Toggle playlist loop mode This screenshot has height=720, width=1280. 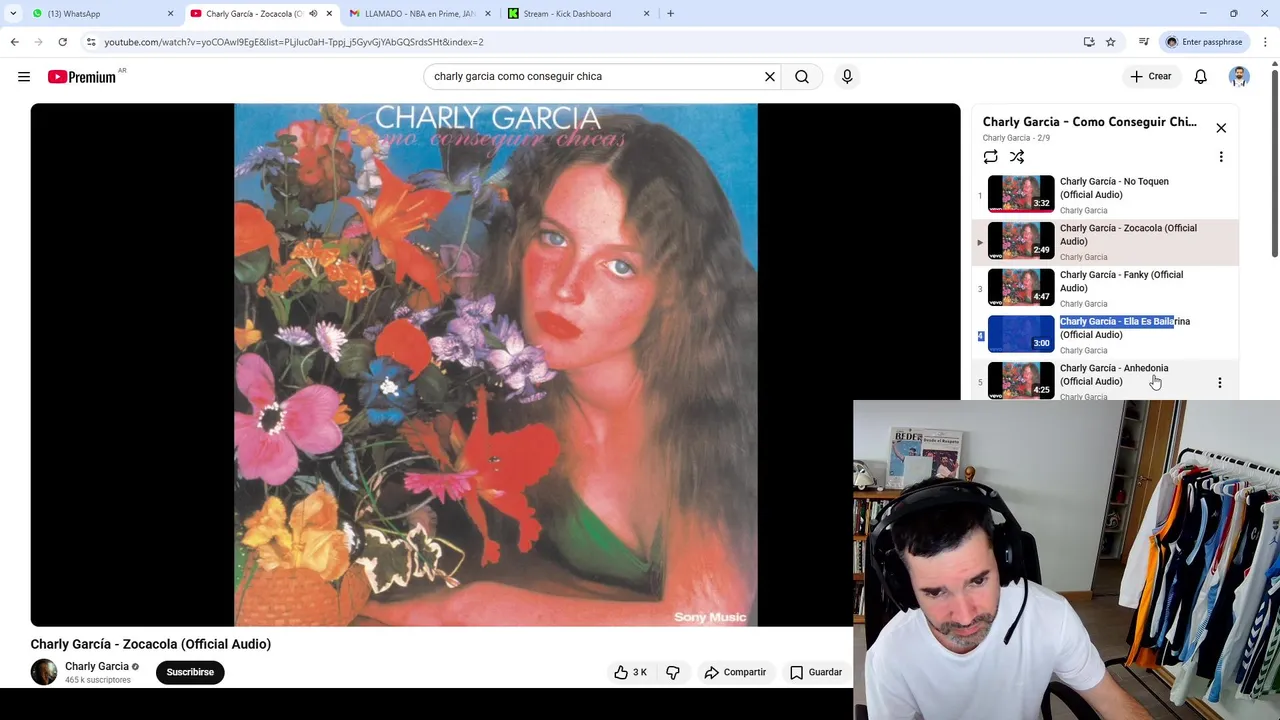[990, 157]
